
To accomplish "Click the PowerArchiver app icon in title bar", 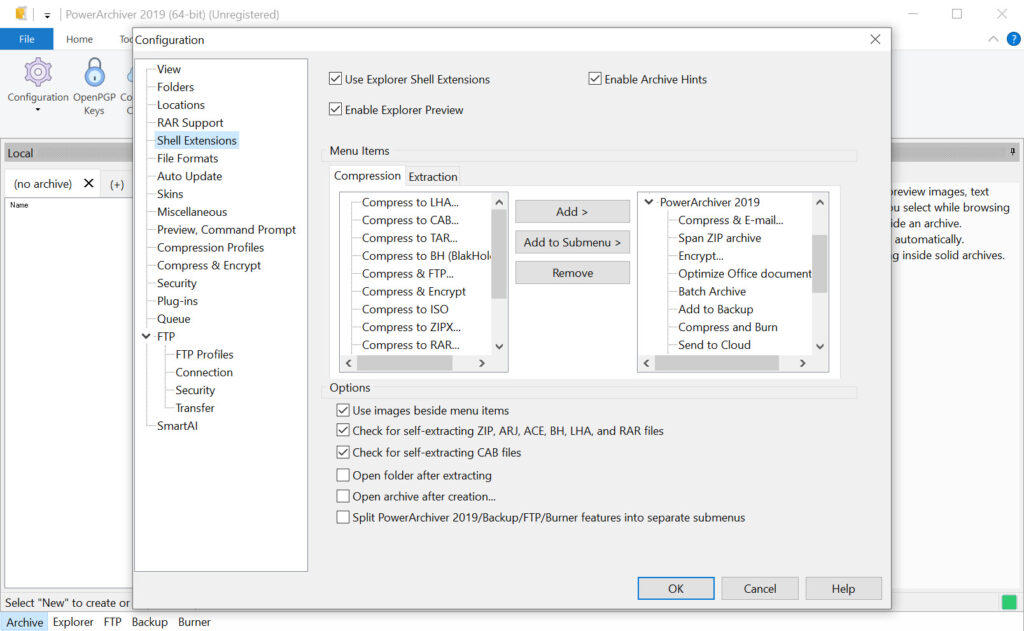I will coord(22,14).
